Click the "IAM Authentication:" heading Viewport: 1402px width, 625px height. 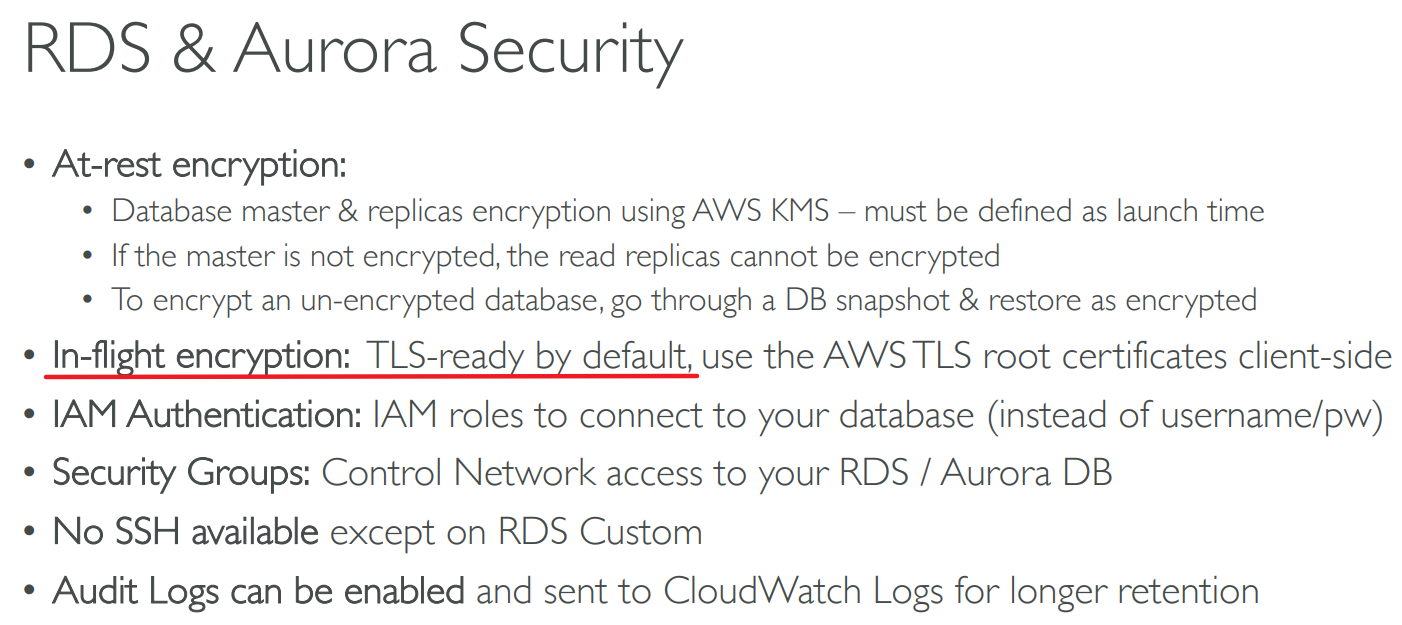(x=207, y=415)
